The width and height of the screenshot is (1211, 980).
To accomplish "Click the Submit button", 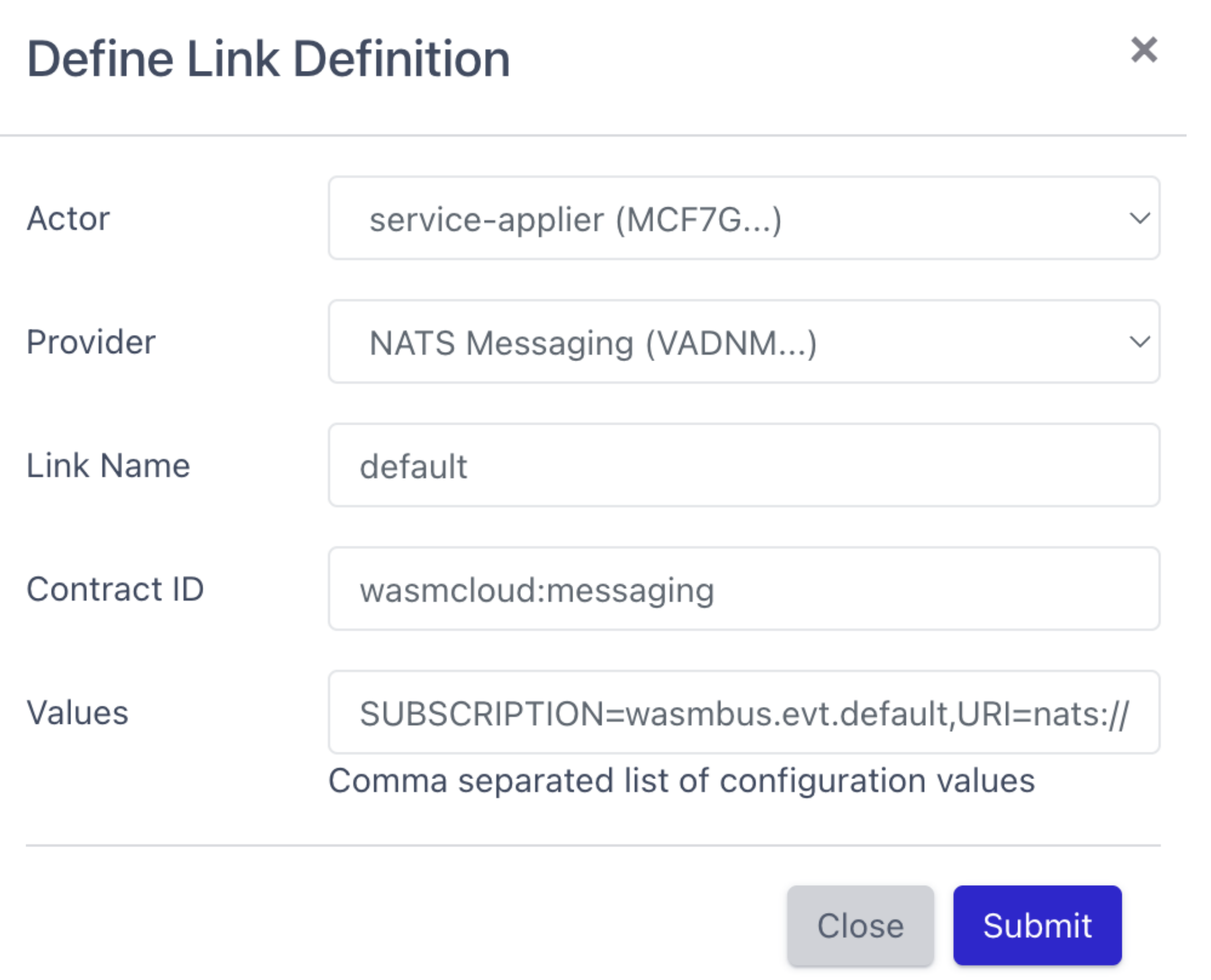I will pos(1039,925).
